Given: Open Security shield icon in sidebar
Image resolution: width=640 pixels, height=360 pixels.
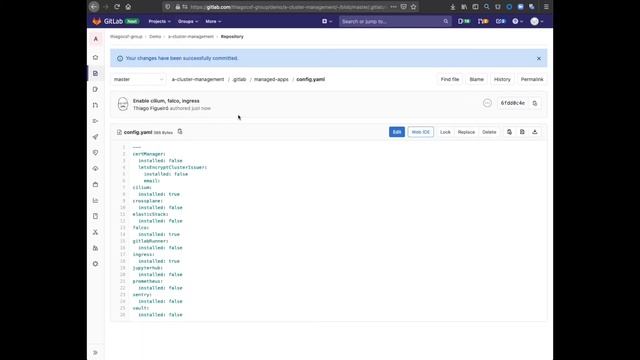Looking at the screenshot, I should [96, 153].
